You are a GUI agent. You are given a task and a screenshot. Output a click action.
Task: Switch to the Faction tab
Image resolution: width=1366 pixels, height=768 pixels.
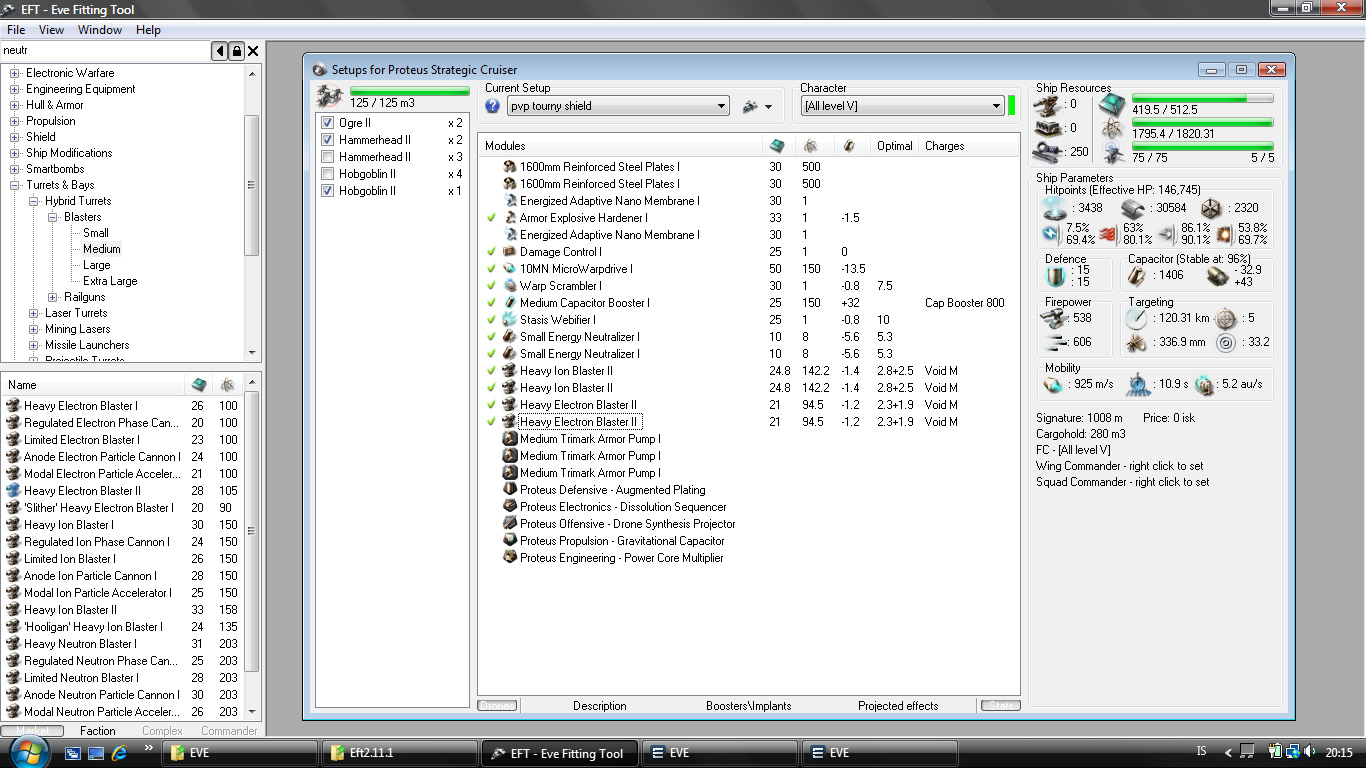[98, 731]
